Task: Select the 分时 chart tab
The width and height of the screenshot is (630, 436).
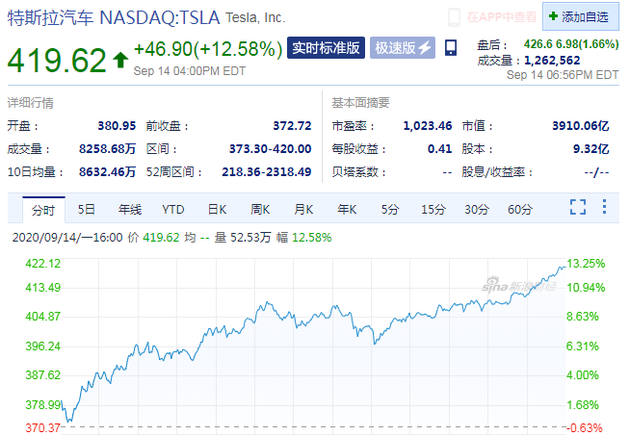Action: pos(43,210)
